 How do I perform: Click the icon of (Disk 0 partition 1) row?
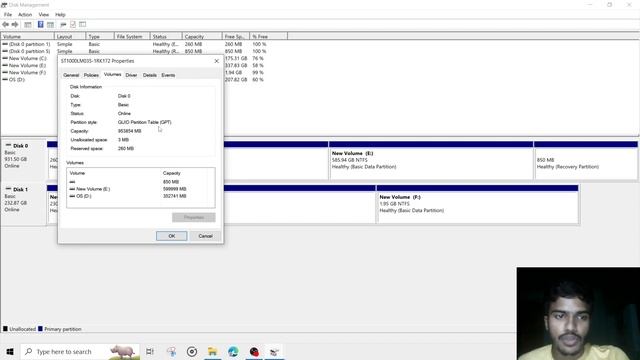(5, 44)
